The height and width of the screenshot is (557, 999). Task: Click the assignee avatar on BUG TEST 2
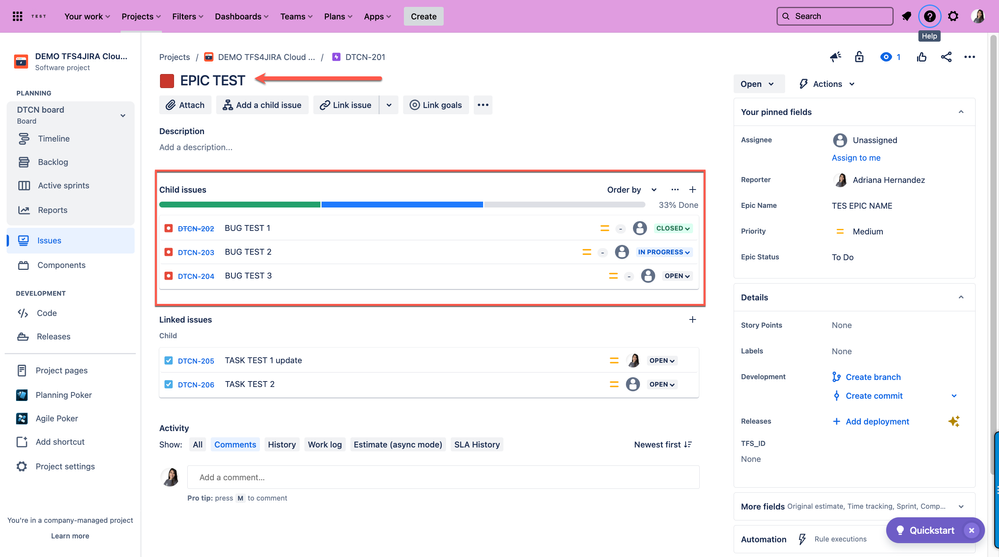click(x=622, y=252)
